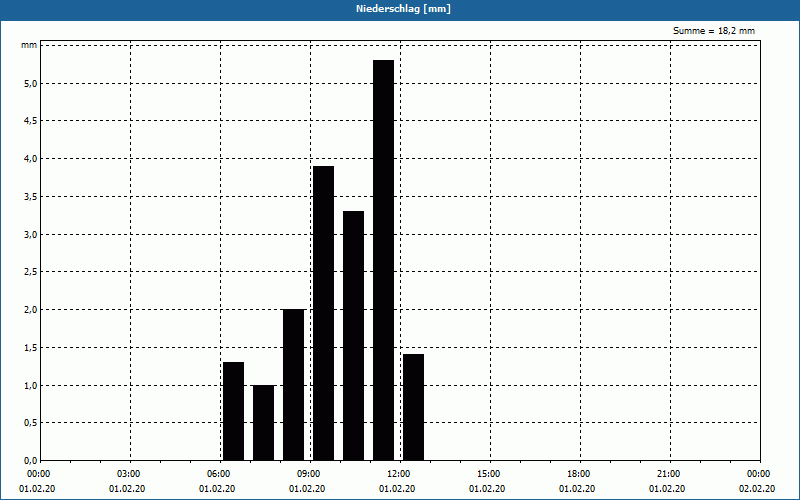Viewport: 800px width, 500px height.
Task: Click the 18:00 time label
Action: 581,474
